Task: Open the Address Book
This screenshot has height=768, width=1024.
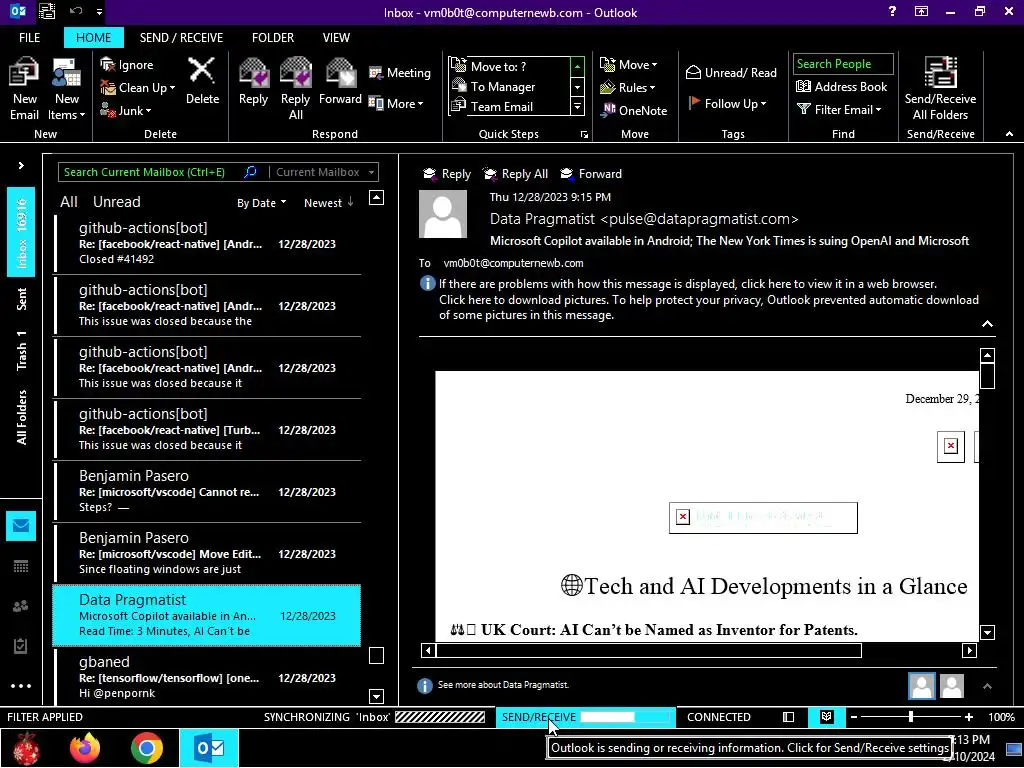Action: tap(842, 86)
